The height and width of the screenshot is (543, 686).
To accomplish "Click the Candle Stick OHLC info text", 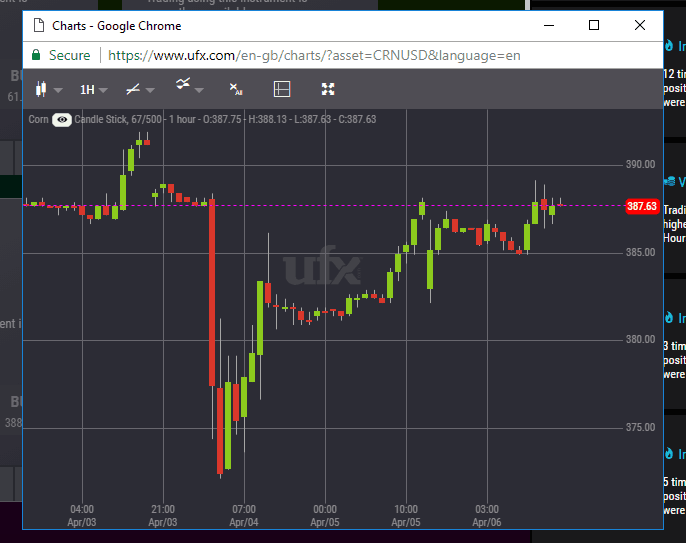I will pos(225,119).
